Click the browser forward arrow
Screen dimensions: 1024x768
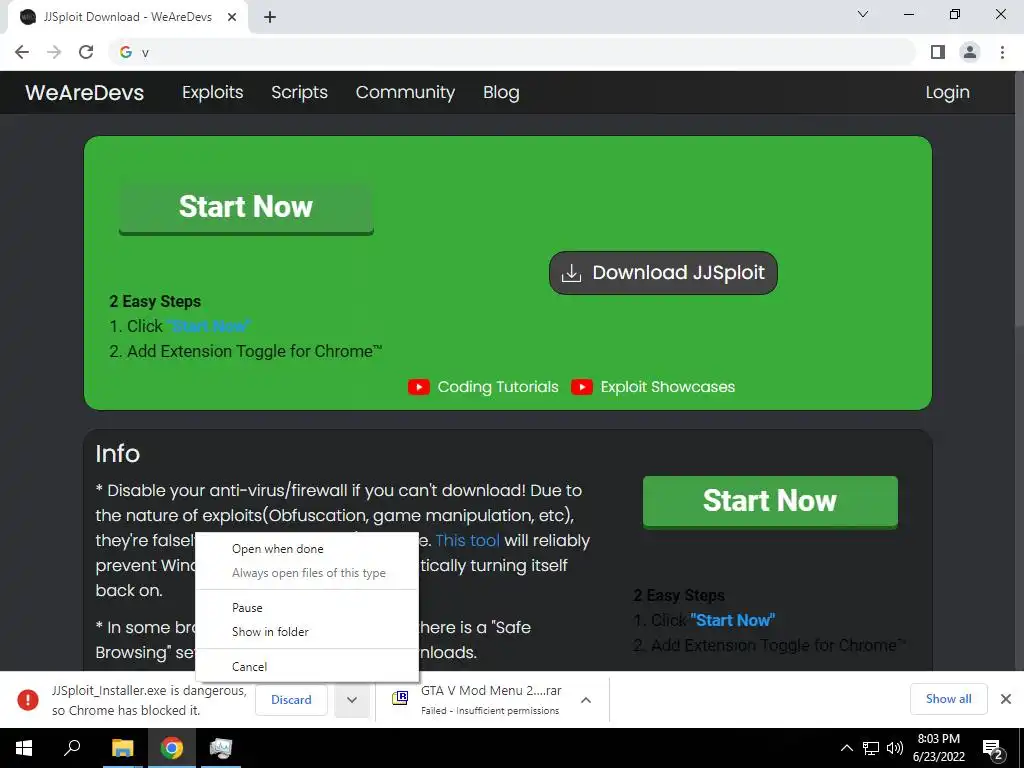pyautogui.click(x=54, y=52)
